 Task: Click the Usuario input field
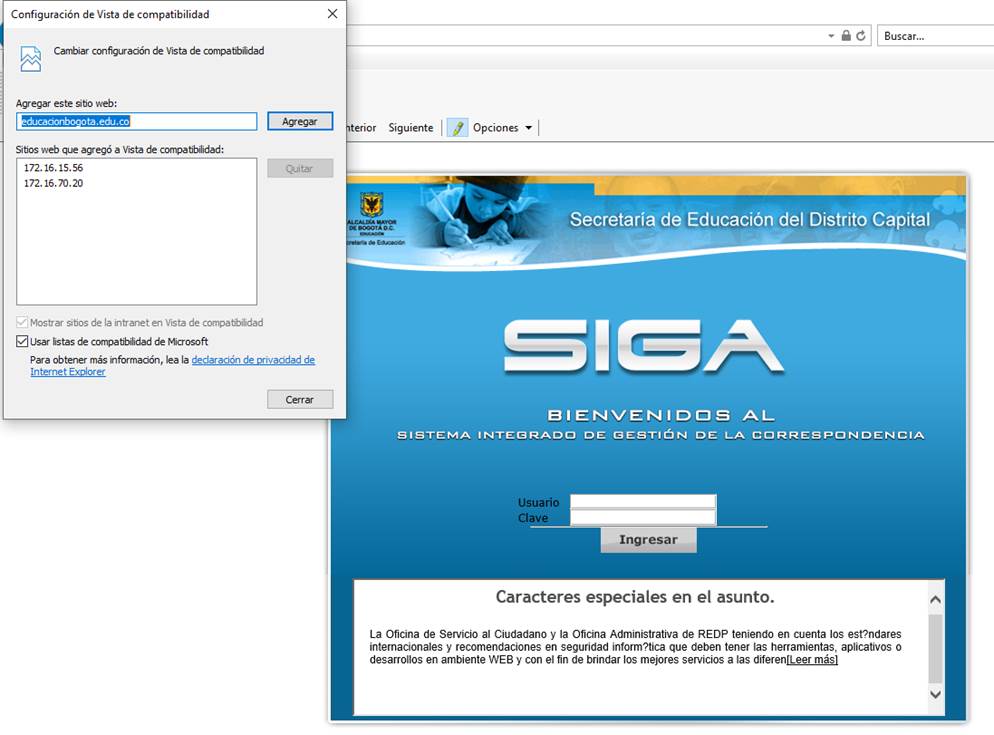[x=643, y=502]
